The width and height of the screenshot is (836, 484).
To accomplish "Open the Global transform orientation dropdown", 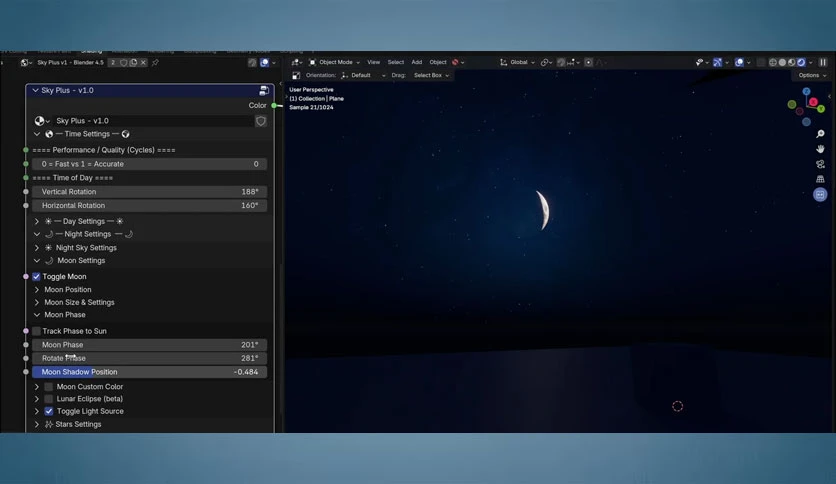I will coord(517,62).
